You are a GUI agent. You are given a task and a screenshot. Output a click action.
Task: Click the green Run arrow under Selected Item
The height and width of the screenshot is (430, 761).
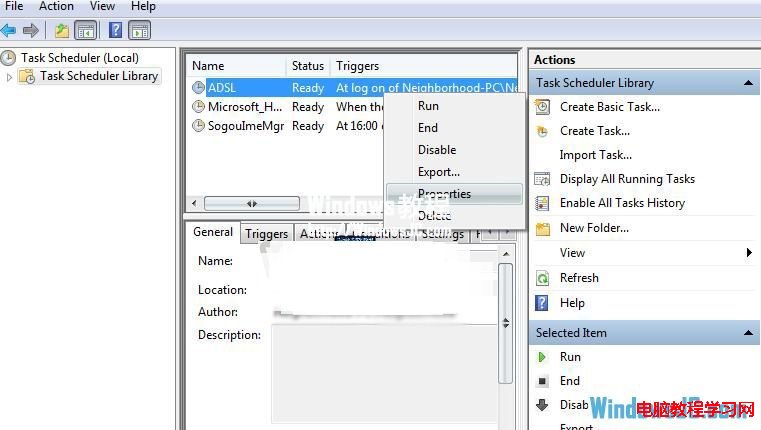tap(542, 357)
